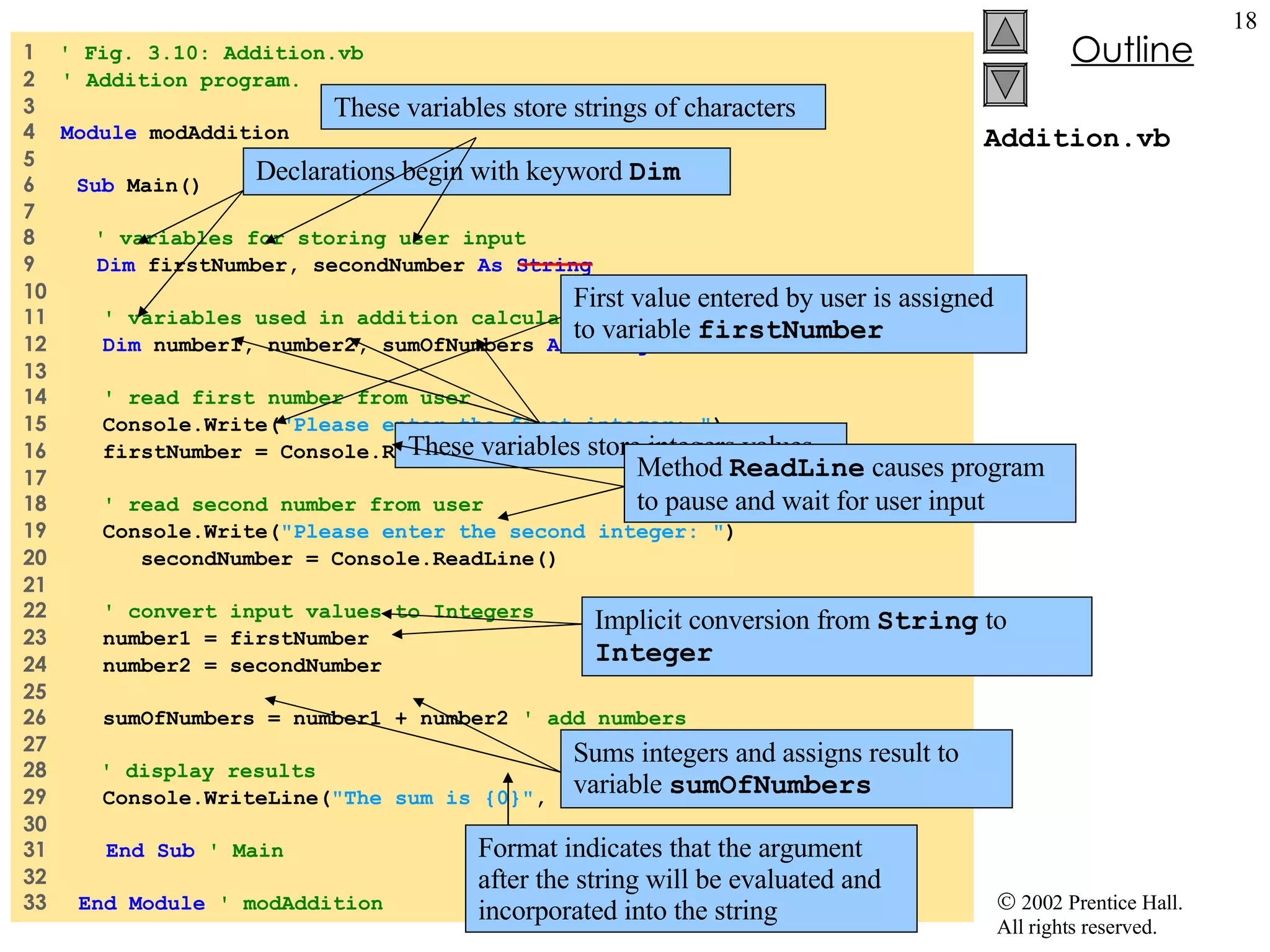Click the ReadLine method callout box
The height and width of the screenshot is (952, 1270).
click(849, 483)
